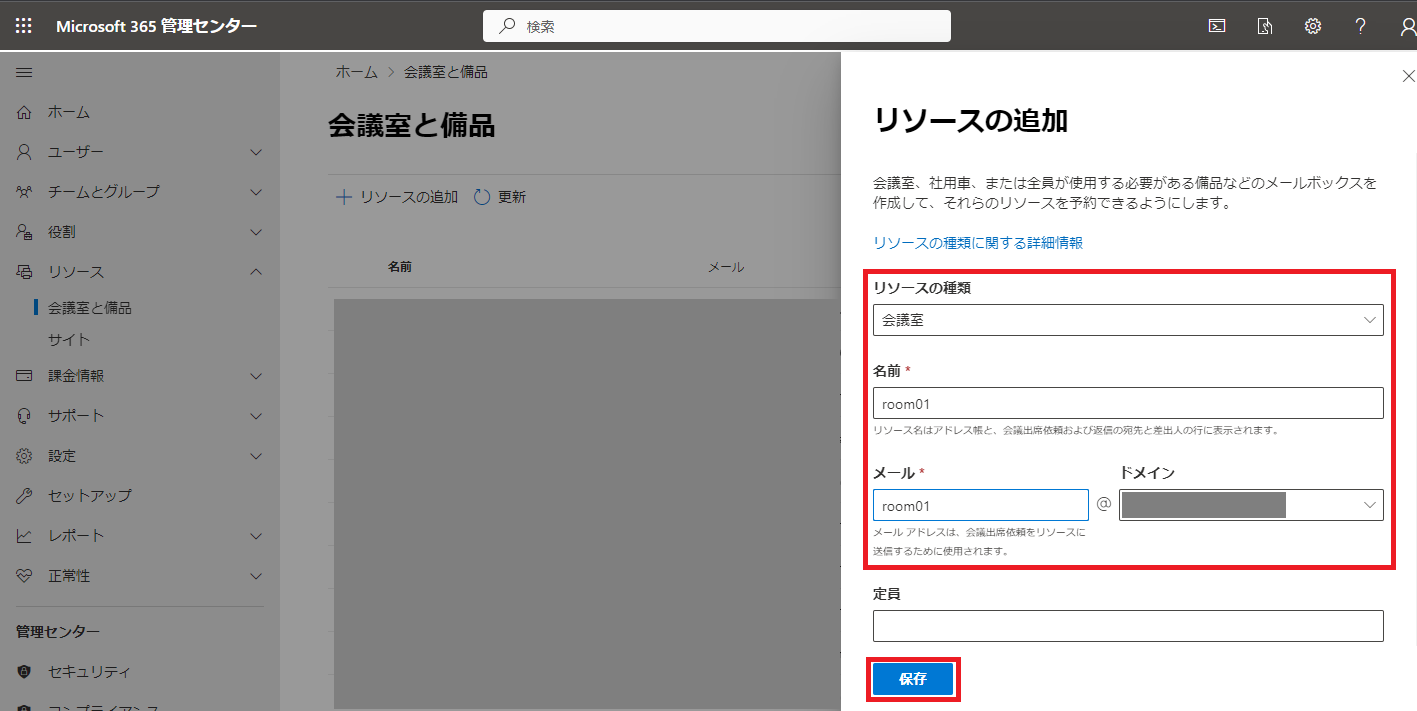The height and width of the screenshot is (711, 1417).
Task: Click the Roles icon in sidebar
Action: [x=25, y=232]
